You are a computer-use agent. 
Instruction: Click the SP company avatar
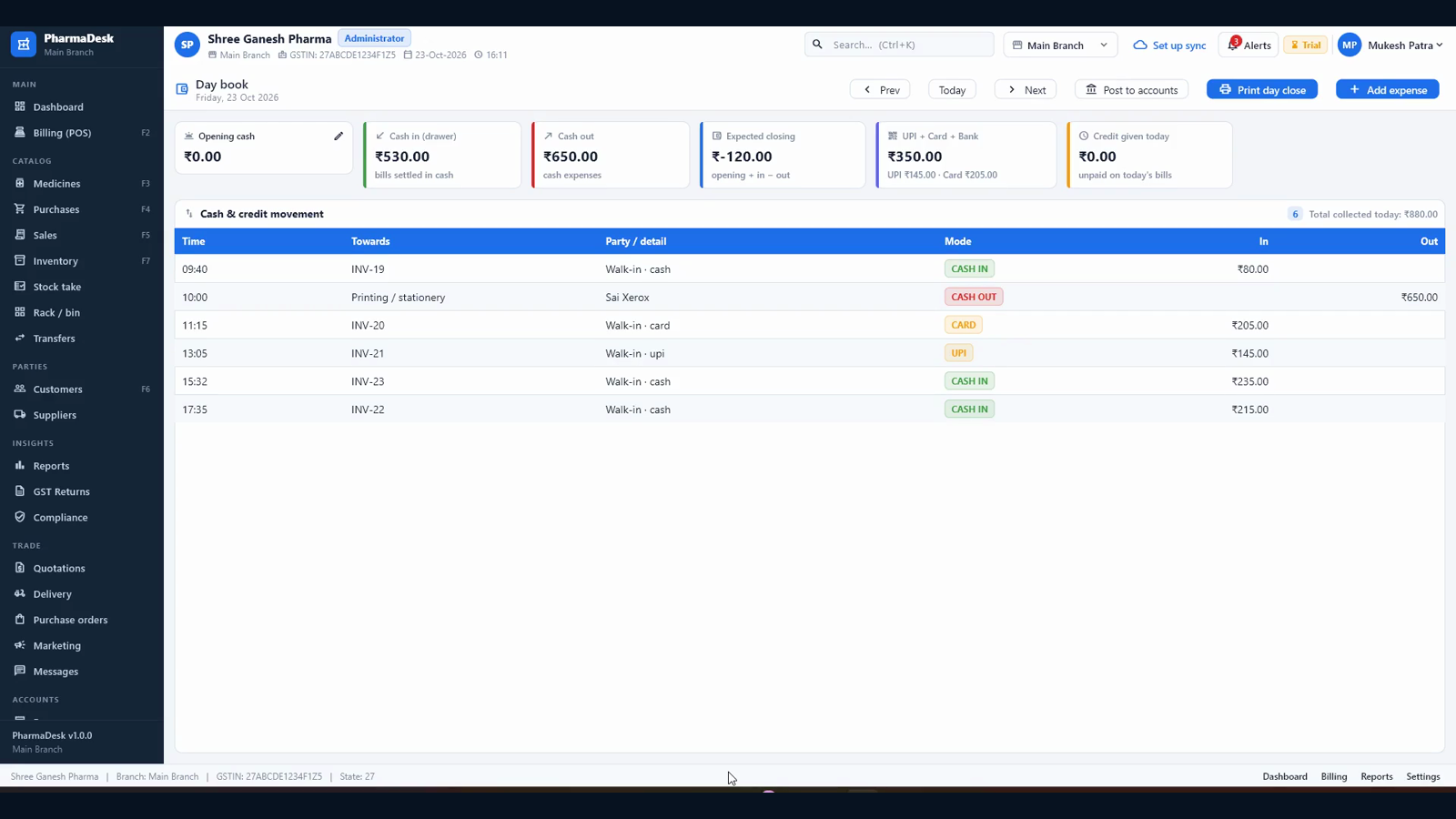pyautogui.click(x=187, y=45)
